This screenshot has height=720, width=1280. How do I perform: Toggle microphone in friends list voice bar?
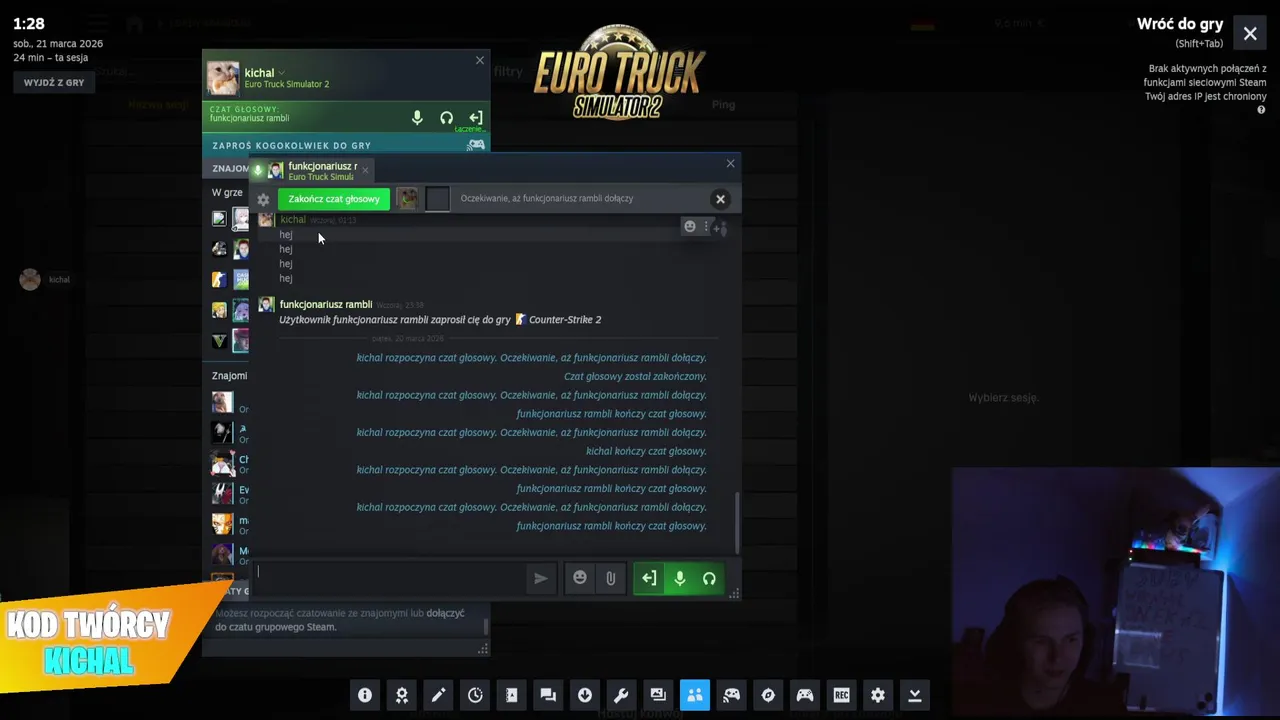point(417,118)
